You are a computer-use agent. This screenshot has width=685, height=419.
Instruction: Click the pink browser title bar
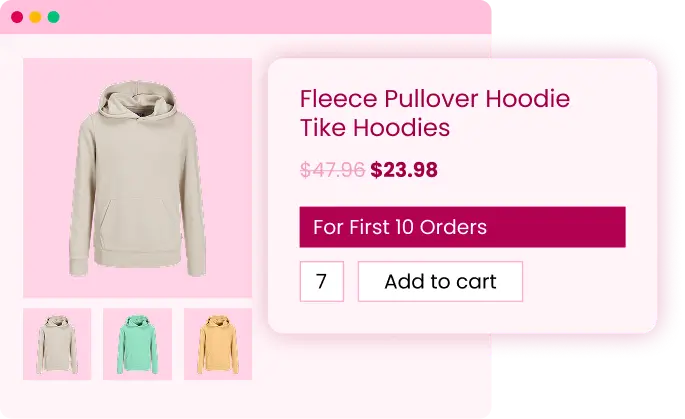(x=246, y=17)
